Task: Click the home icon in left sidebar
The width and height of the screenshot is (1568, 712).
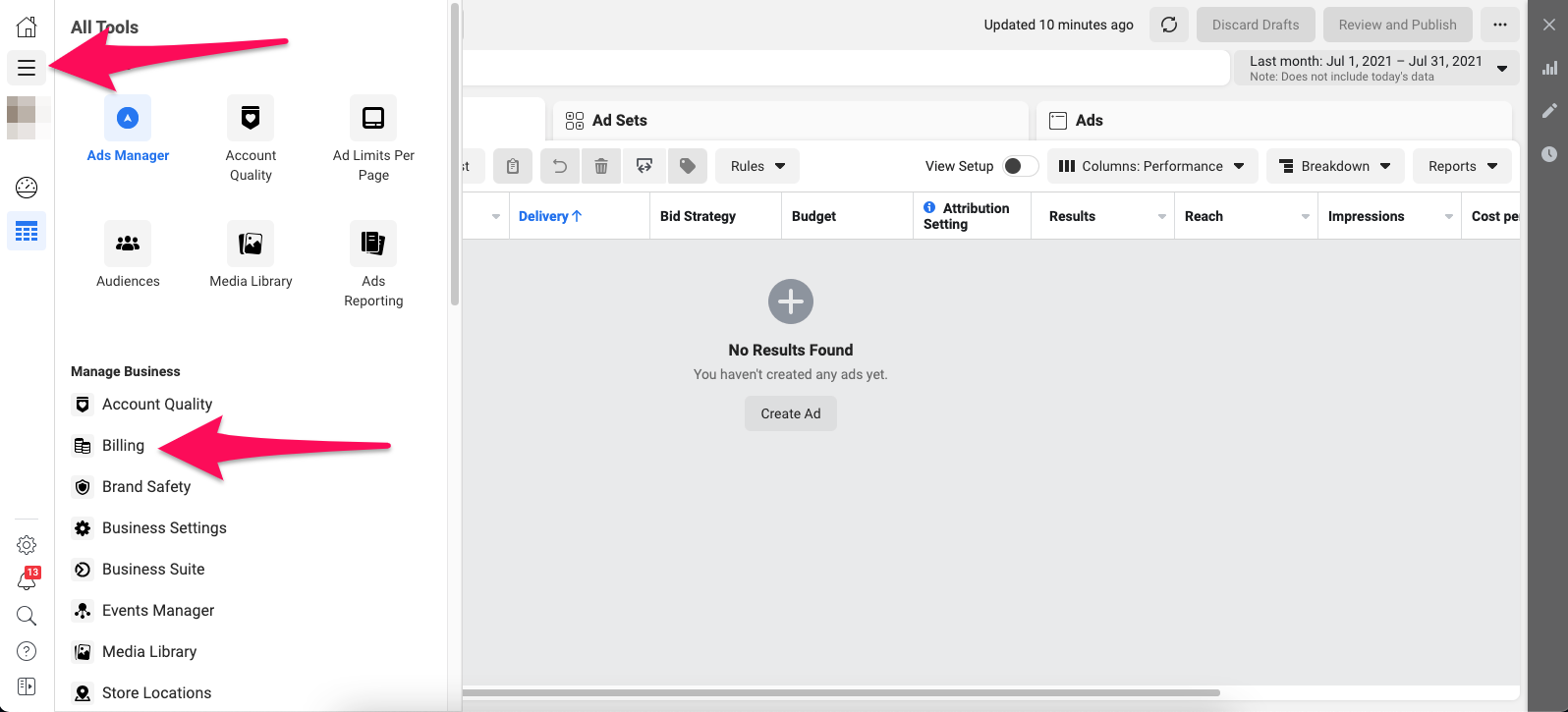Action: click(27, 27)
